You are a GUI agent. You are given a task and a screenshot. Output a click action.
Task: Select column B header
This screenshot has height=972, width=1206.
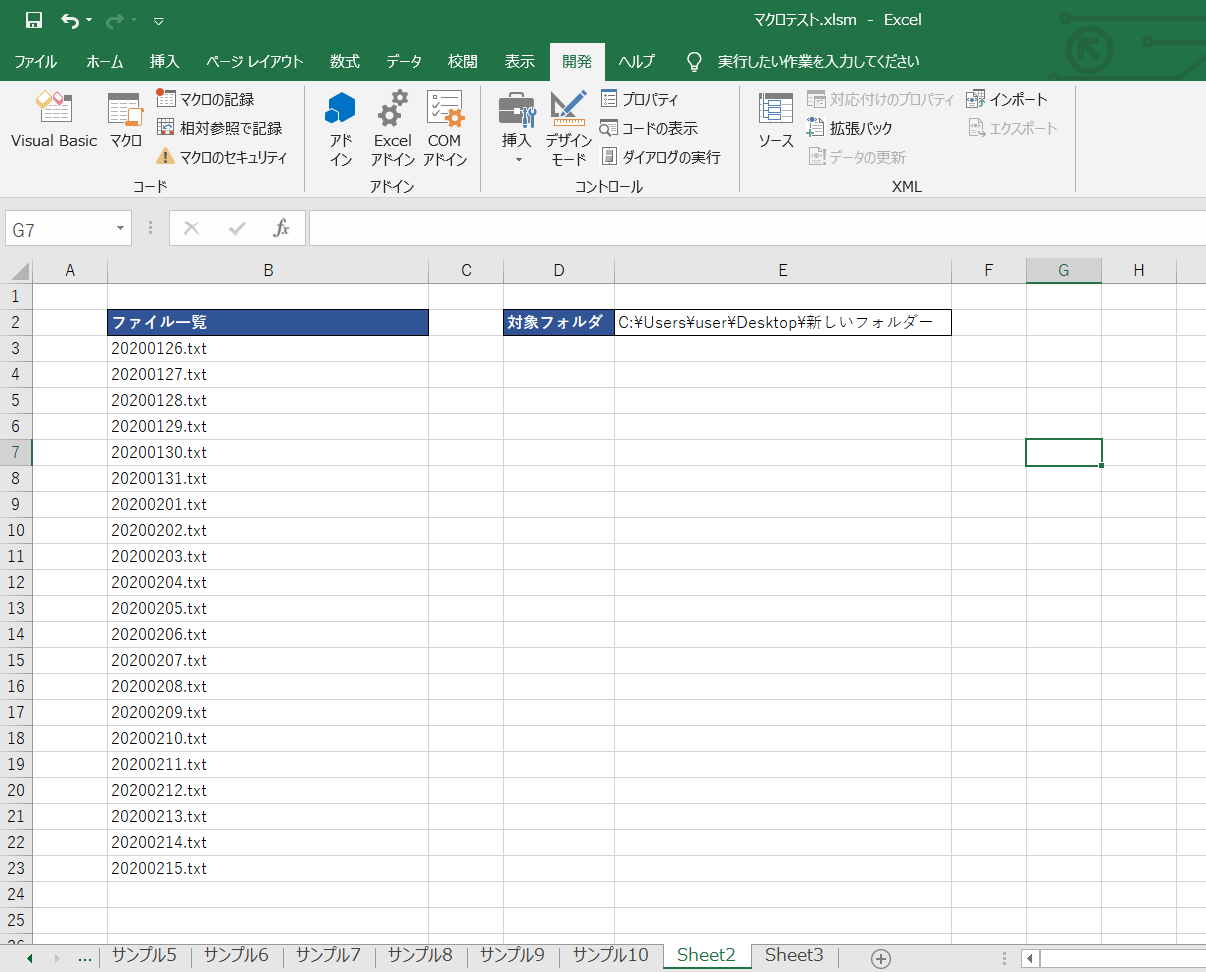pyautogui.click(x=268, y=270)
